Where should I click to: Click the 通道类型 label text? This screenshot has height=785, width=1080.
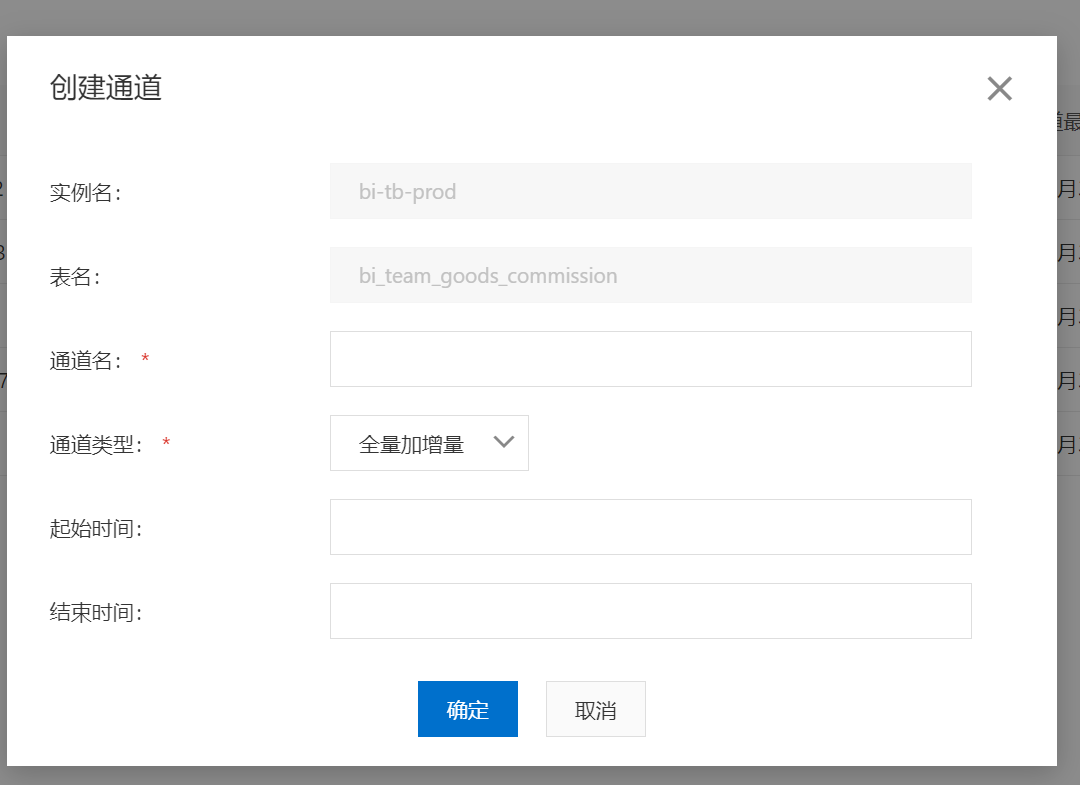(x=96, y=444)
